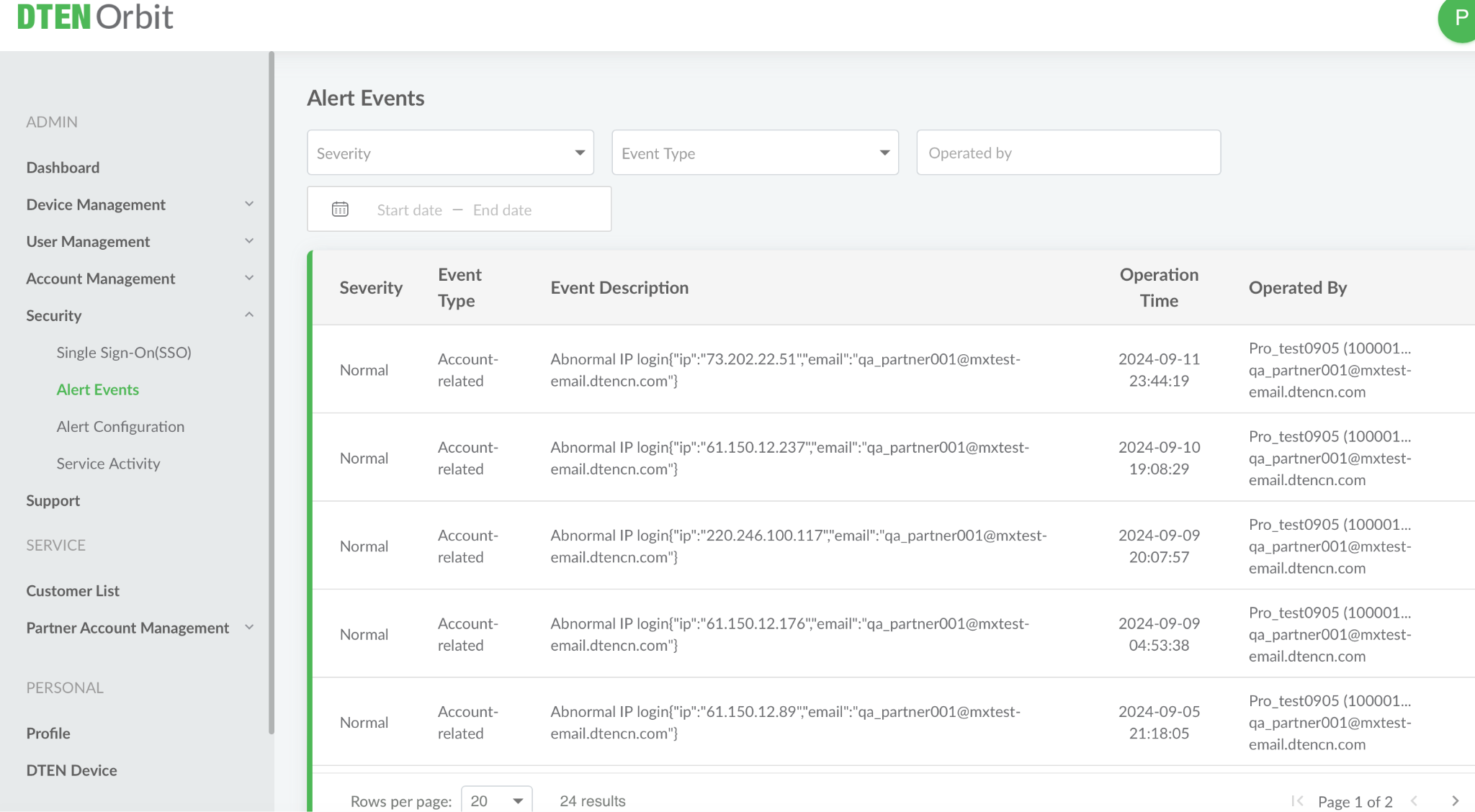The height and width of the screenshot is (812, 1475).
Task: Collapse the Security menu chevron
Action: coord(249,315)
